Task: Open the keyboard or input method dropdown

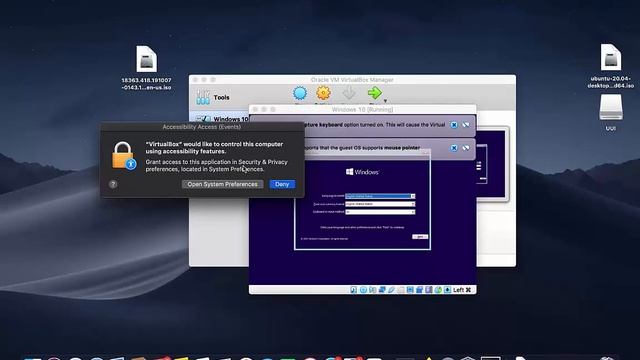Action: click(380, 212)
